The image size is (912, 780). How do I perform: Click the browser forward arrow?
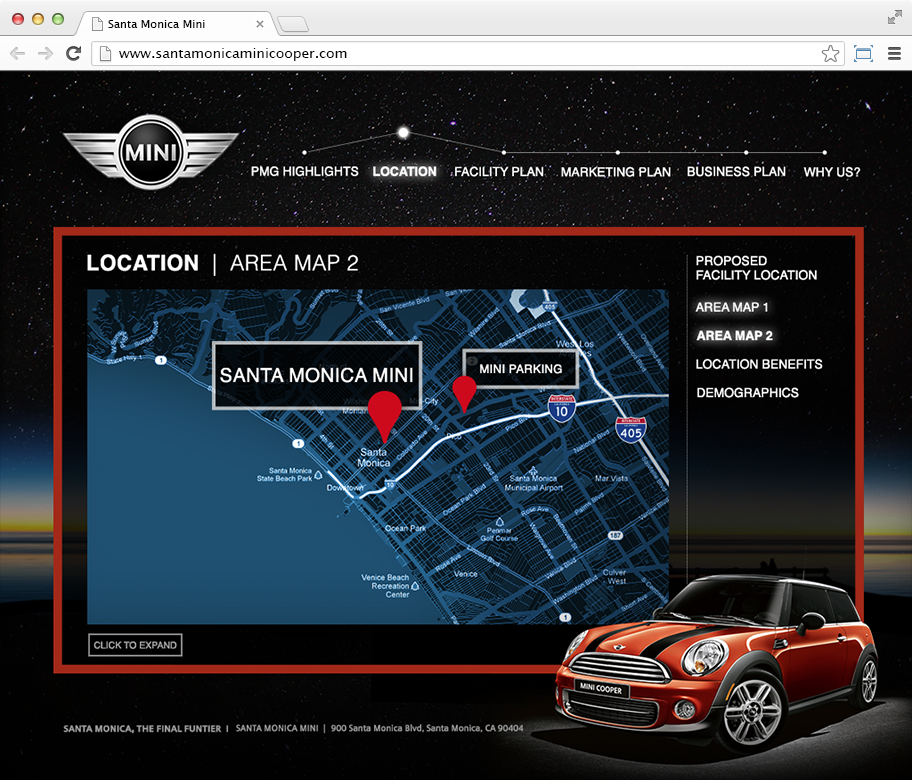click(45, 54)
